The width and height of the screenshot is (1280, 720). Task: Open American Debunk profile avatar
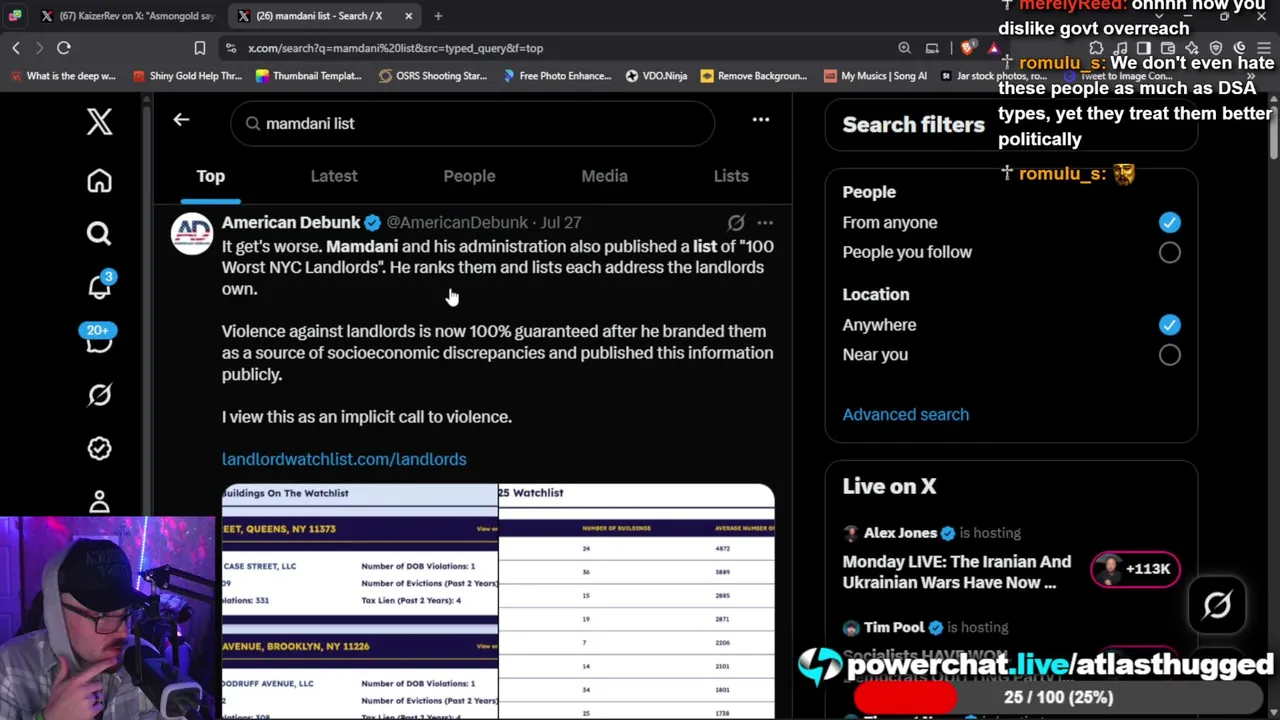point(192,233)
